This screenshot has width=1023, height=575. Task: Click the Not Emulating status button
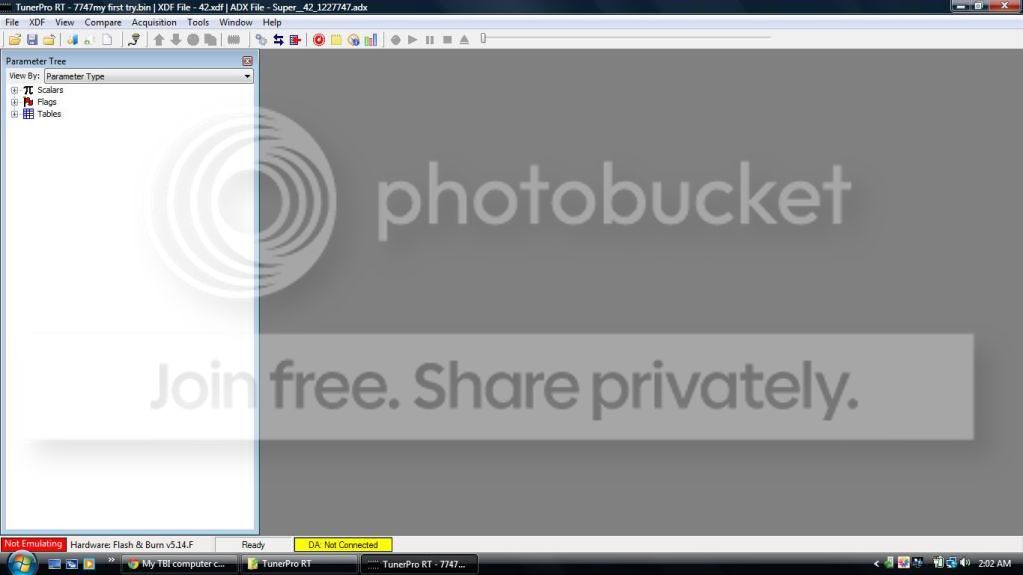(33, 544)
